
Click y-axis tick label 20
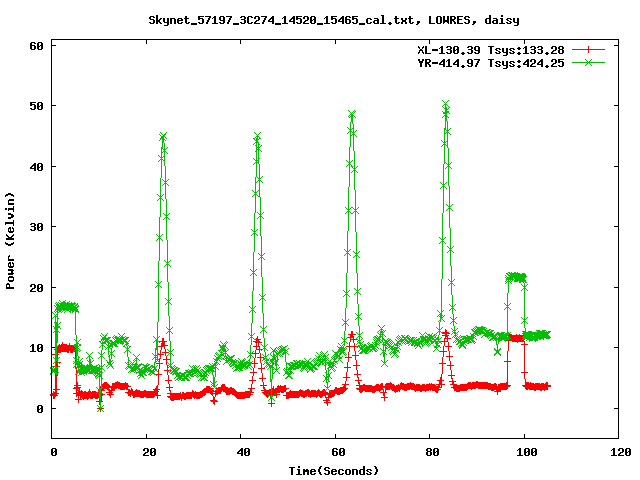click(x=36, y=288)
